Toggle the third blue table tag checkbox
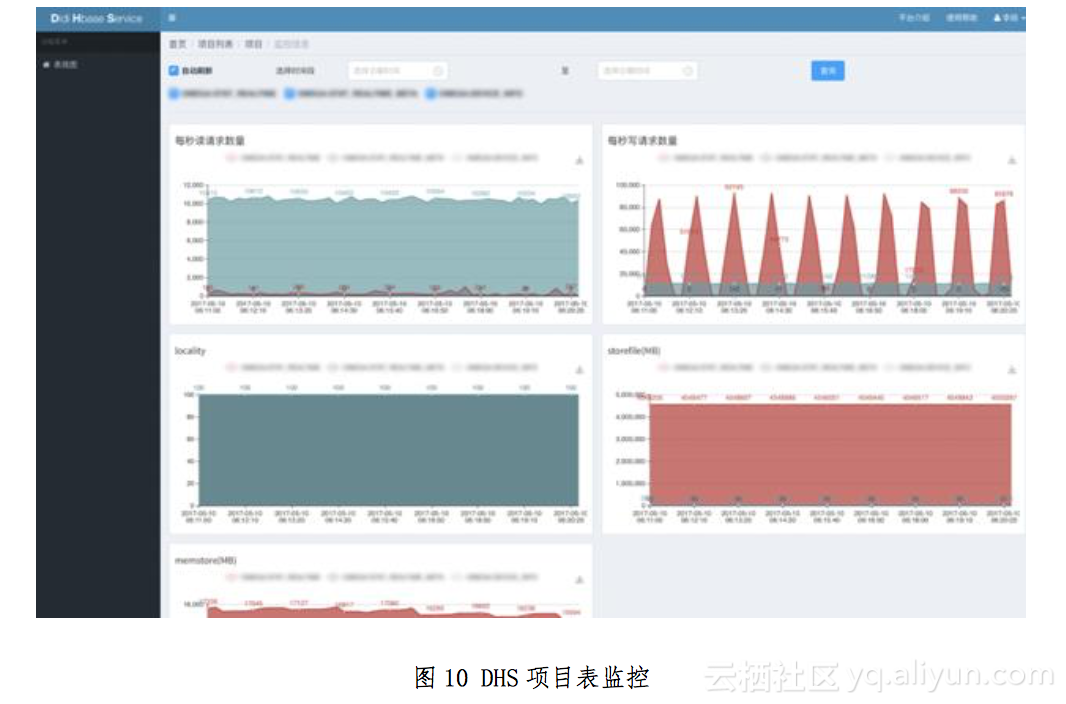Viewport: 1066px width, 704px height. tap(431, 93)
